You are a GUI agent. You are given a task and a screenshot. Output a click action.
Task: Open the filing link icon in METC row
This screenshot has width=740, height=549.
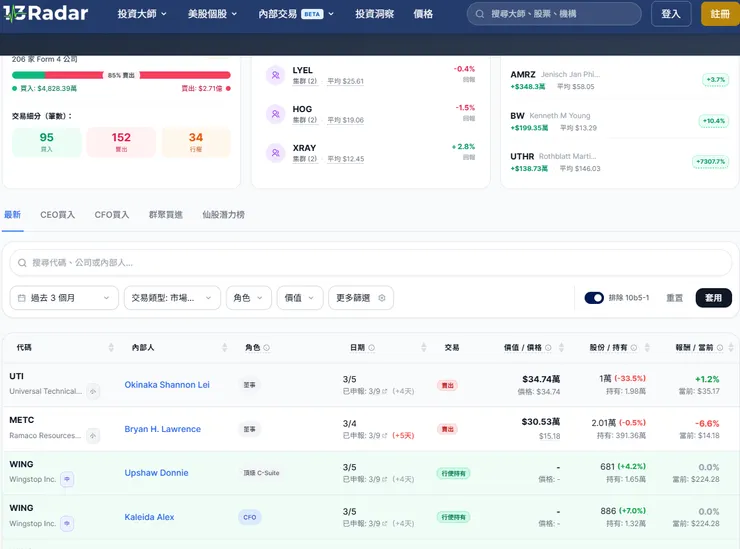pyautogui.click(x=384, y=436)
